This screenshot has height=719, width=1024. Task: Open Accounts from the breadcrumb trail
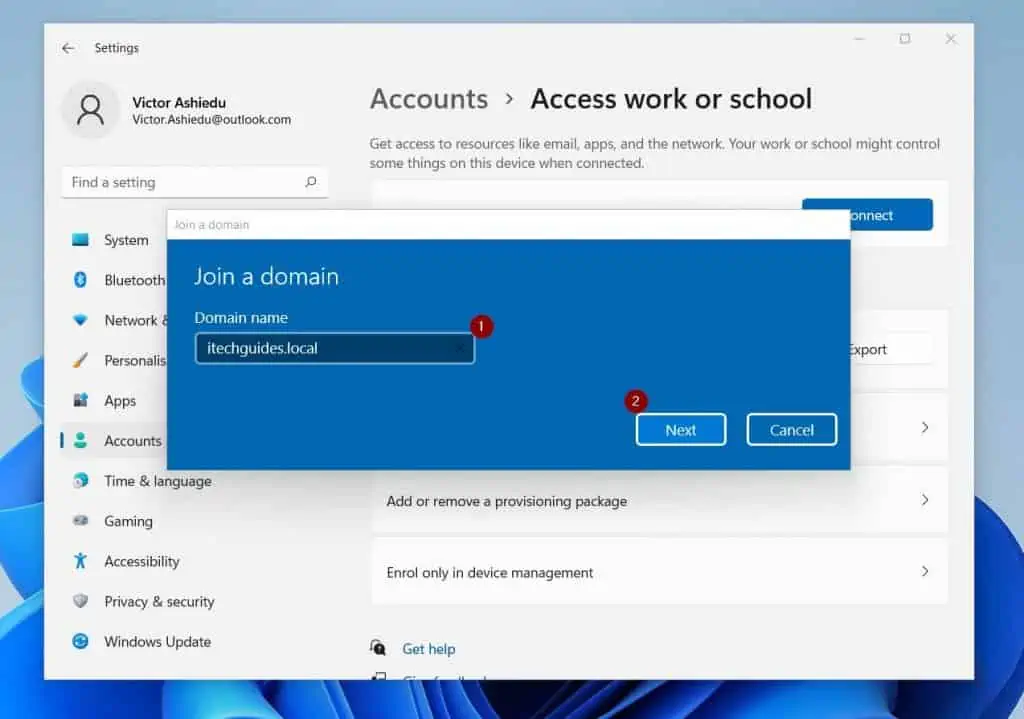(x=428, y=99)
